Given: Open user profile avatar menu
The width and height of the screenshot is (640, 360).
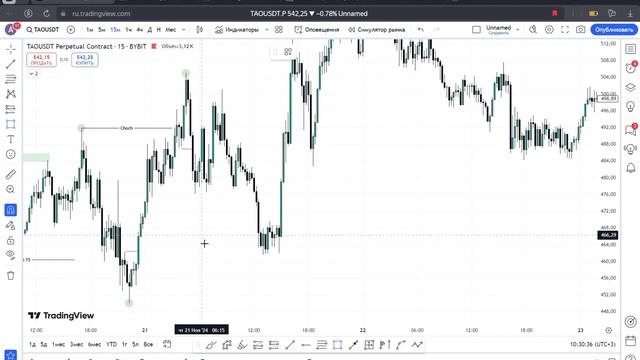Looking at the screenshot, I should pyautogui.click(x=11, y=29).
